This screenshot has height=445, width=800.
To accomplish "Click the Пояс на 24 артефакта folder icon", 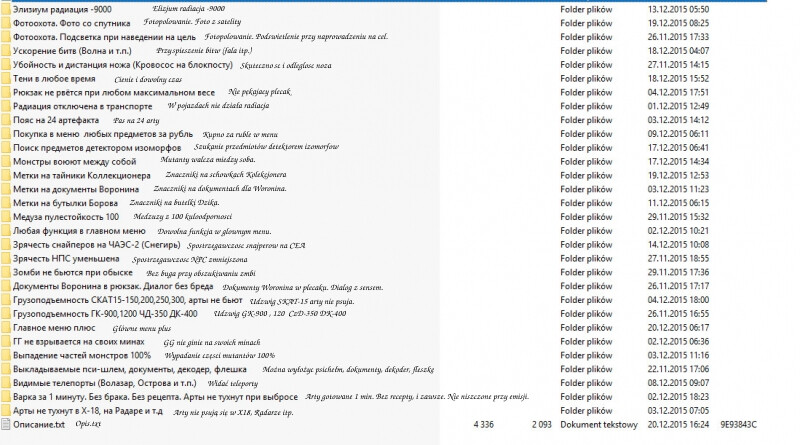I will tap(6, 119).
